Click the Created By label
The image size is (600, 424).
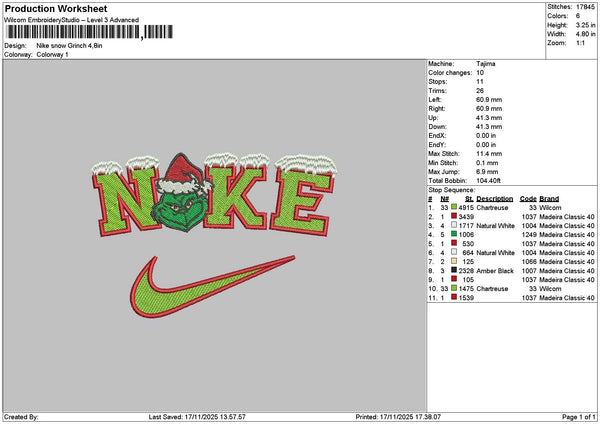click(21, 417)
